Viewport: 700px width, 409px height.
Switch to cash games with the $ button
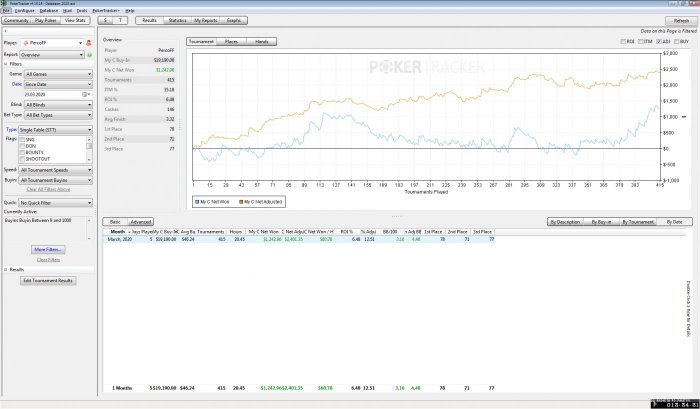[x=105, y=21]
